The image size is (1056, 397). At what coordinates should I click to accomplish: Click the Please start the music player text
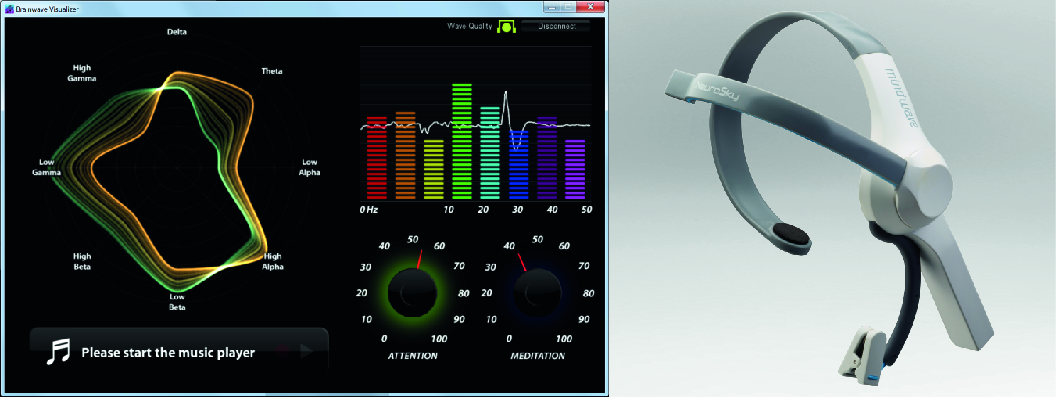coord(168,352)
